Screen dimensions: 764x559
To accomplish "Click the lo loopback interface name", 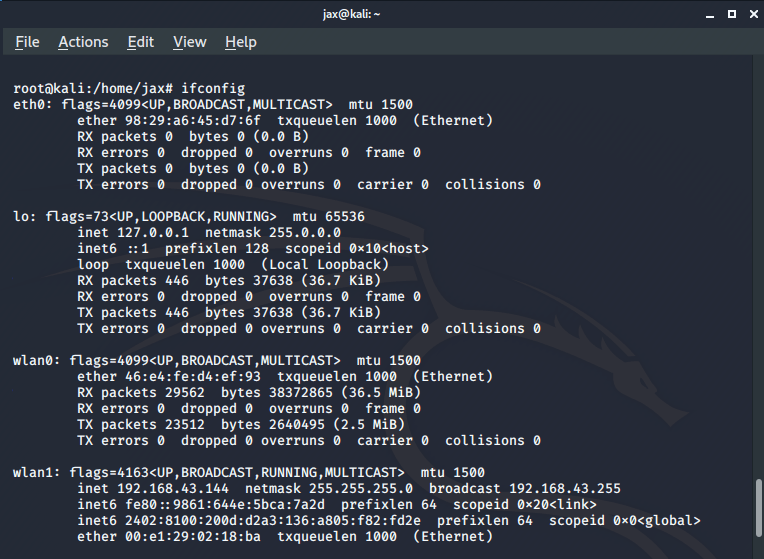I will click(x=21, y=217).
